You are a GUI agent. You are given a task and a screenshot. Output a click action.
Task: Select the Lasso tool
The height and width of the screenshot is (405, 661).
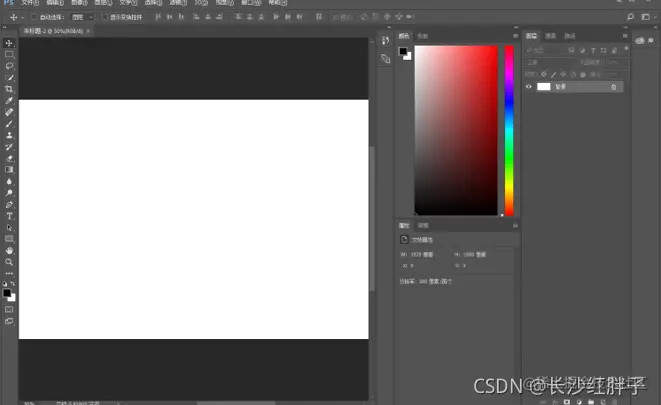(9, 66)
